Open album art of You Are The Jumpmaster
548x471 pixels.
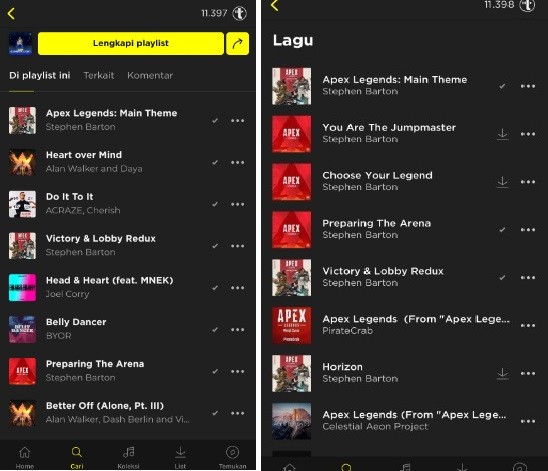291,134
